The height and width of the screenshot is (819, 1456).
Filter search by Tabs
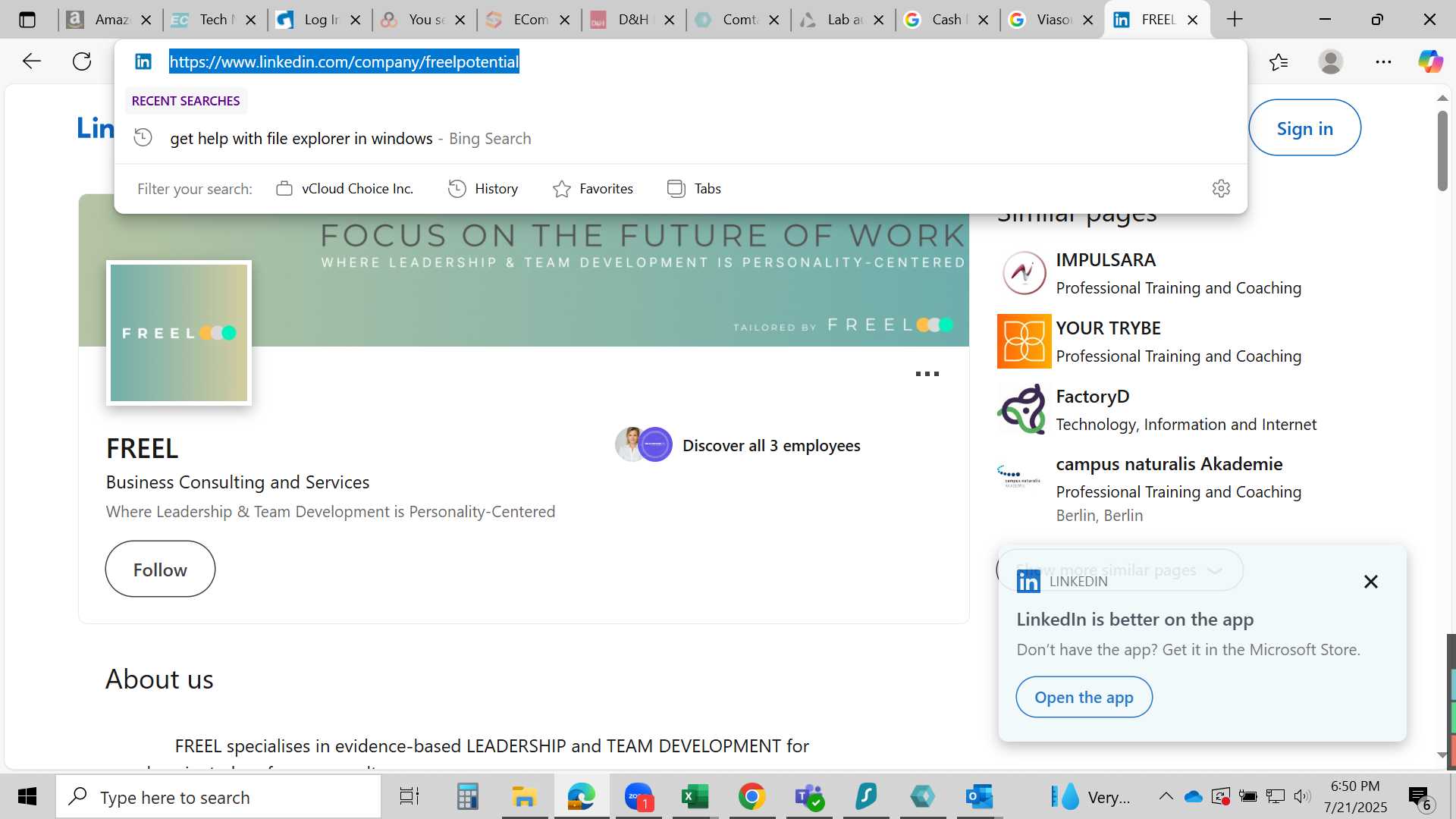point(694,189)
